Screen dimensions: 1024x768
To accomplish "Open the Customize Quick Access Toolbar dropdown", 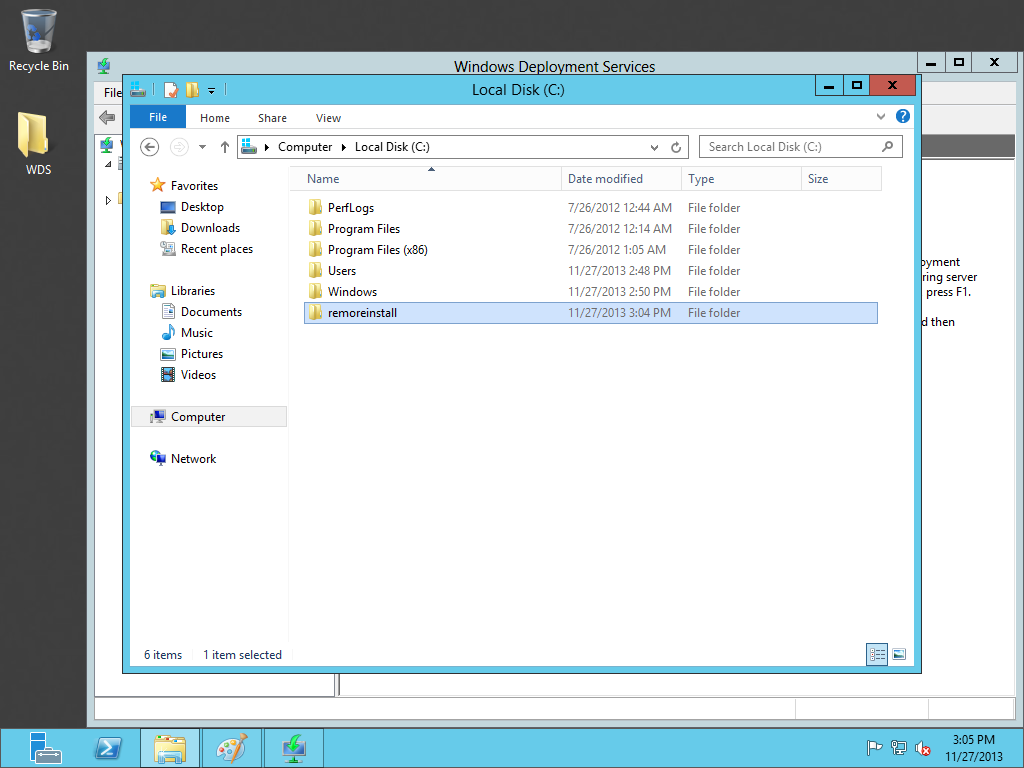I will tap(212, 91).
